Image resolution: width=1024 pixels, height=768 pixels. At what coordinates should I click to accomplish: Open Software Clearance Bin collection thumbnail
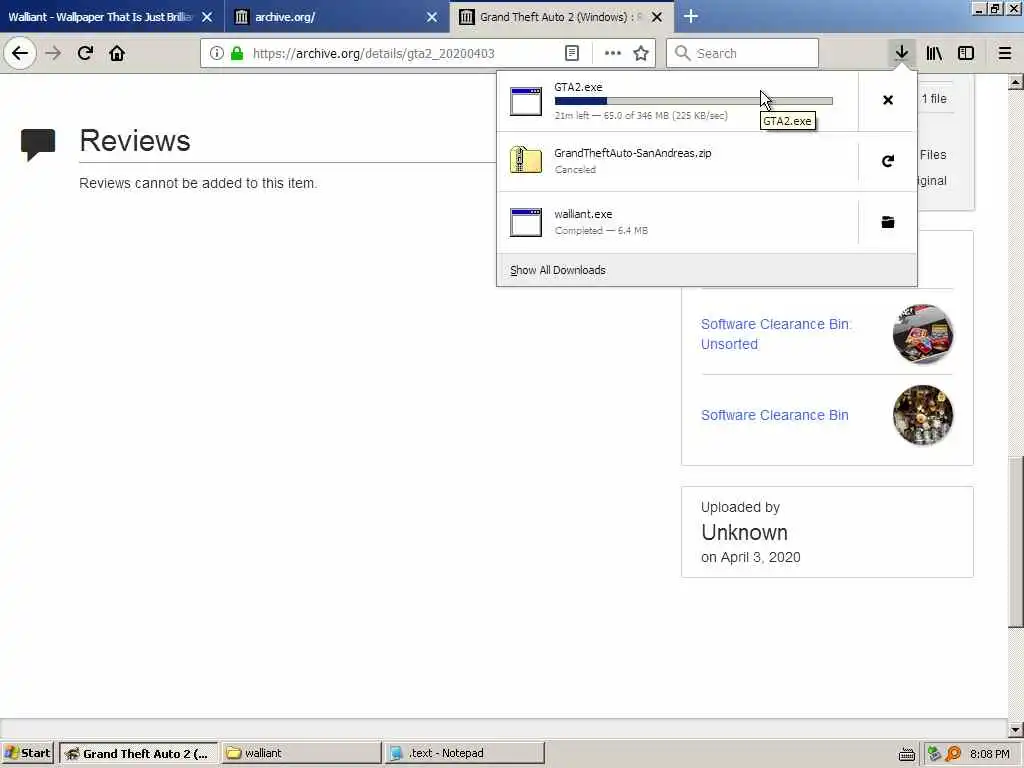[923, 415]
